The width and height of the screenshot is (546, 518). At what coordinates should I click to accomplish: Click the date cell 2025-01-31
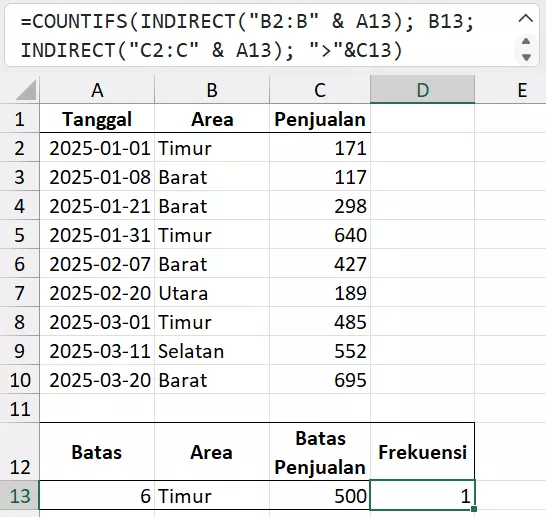pyautogui.click(x=97, y=235)
